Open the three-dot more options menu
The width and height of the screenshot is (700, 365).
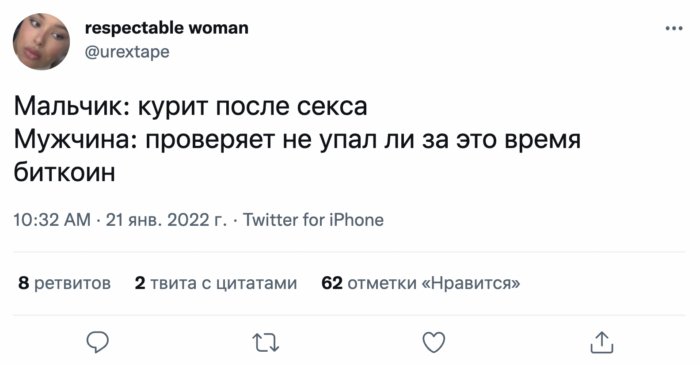click(x=674, y=28)
